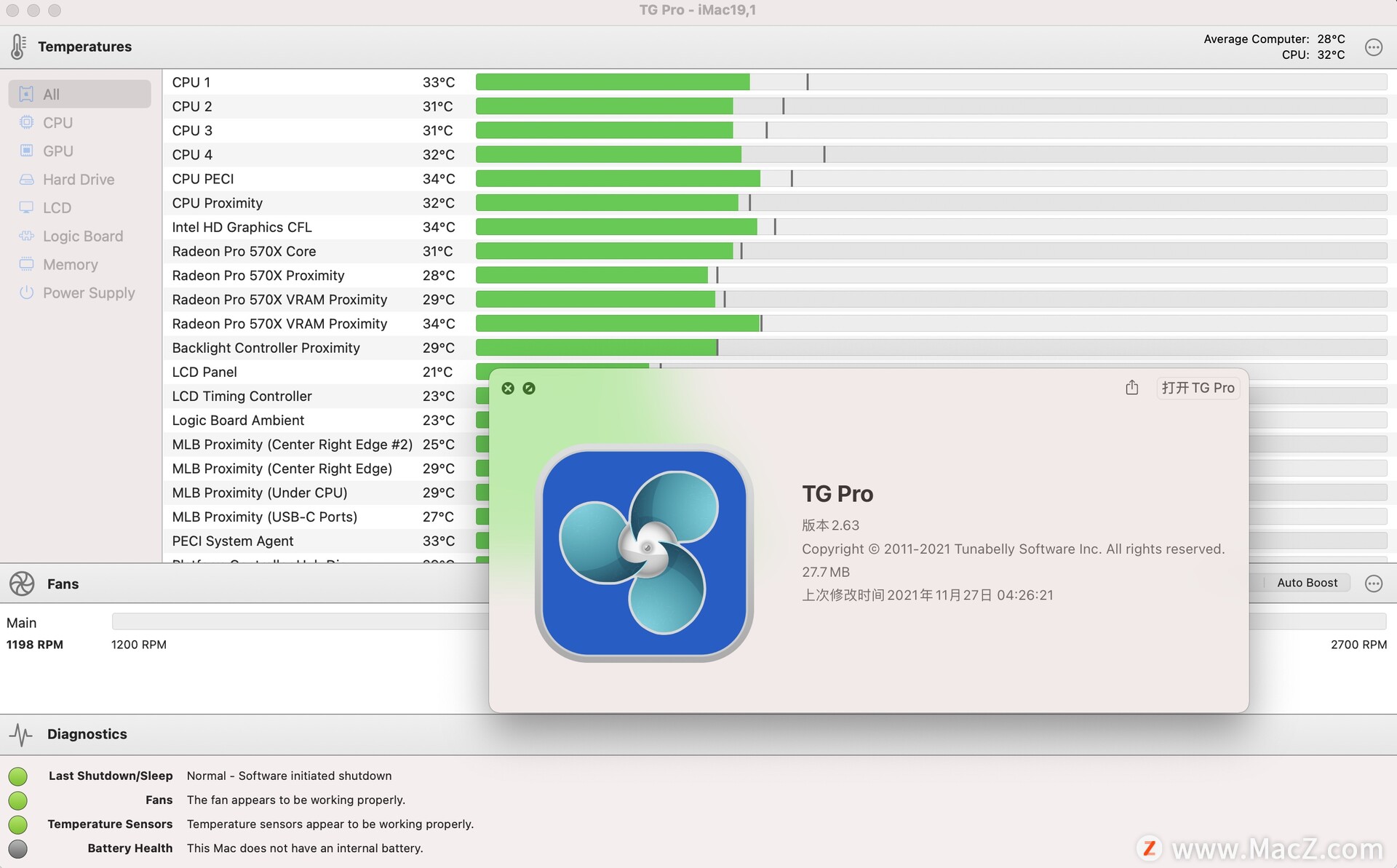Select the Logic Board Ambient row

pos(326,420)
